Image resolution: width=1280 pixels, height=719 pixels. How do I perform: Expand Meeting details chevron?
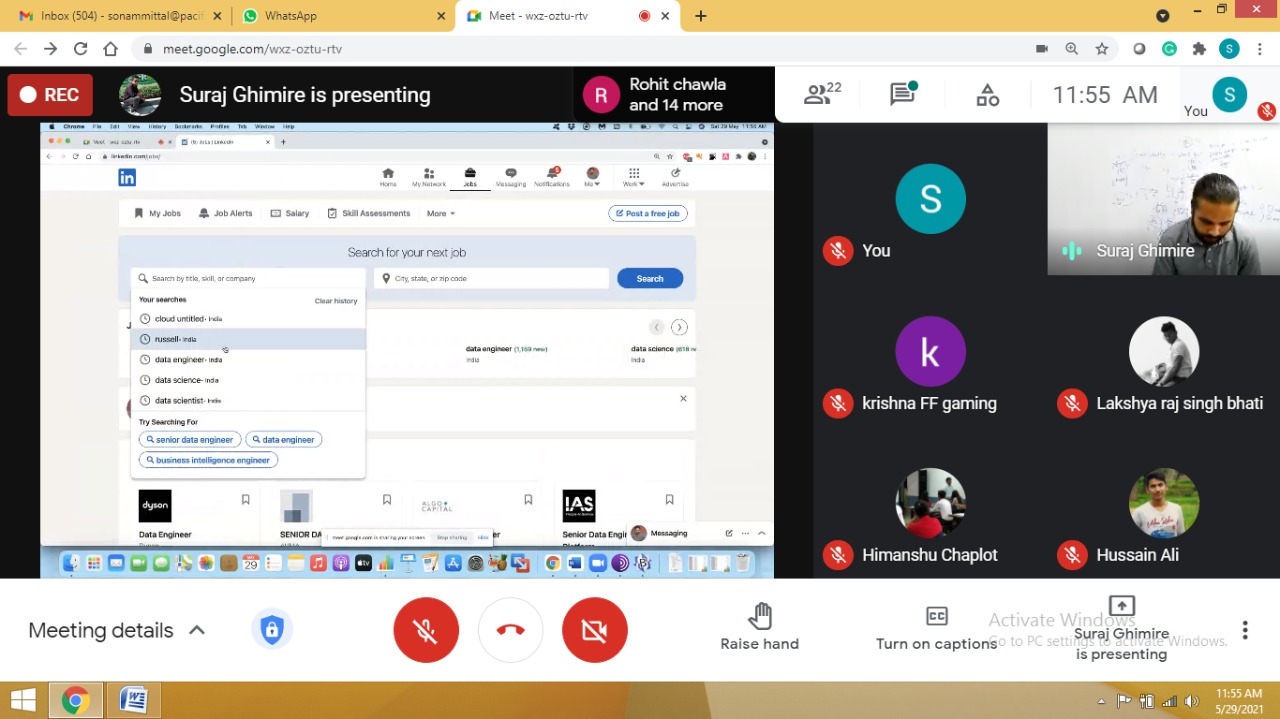click(197, 630)
